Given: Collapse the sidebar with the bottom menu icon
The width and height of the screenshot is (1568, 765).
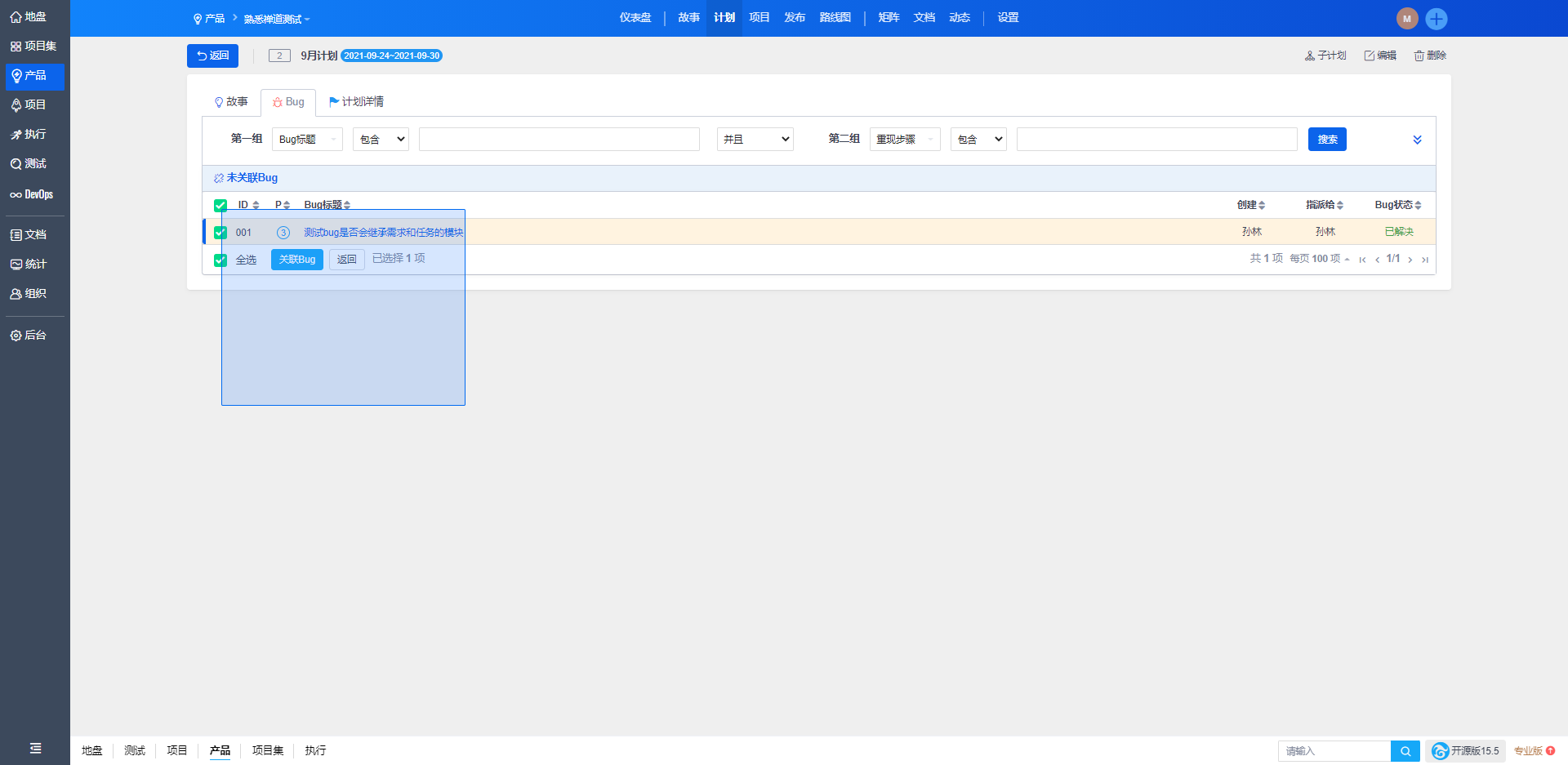Looking at the screenshot, I should tap(35, 748).
